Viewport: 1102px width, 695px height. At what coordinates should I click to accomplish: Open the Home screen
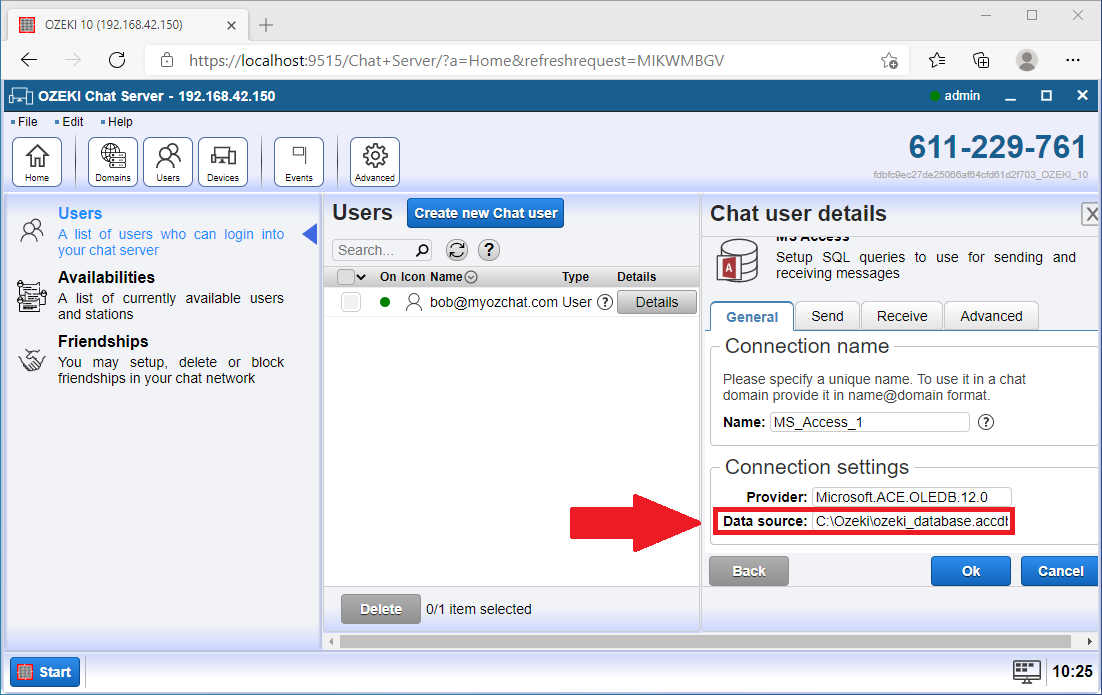click(36, 160)
